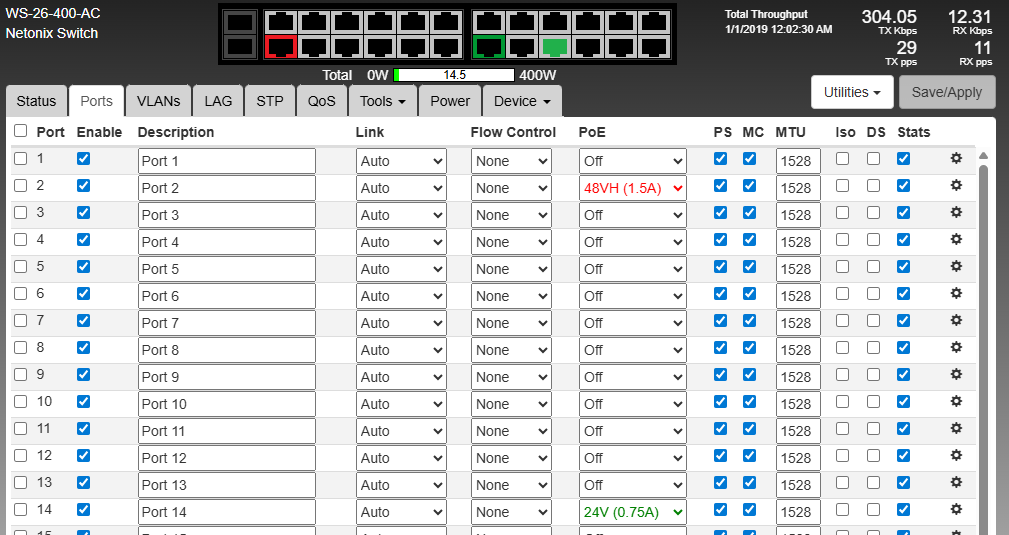Viewport: 1009px width, 535px height.
Task: Click the gear icon in Port 14 row
Action: pyautogui.click(x=955, y=509)
